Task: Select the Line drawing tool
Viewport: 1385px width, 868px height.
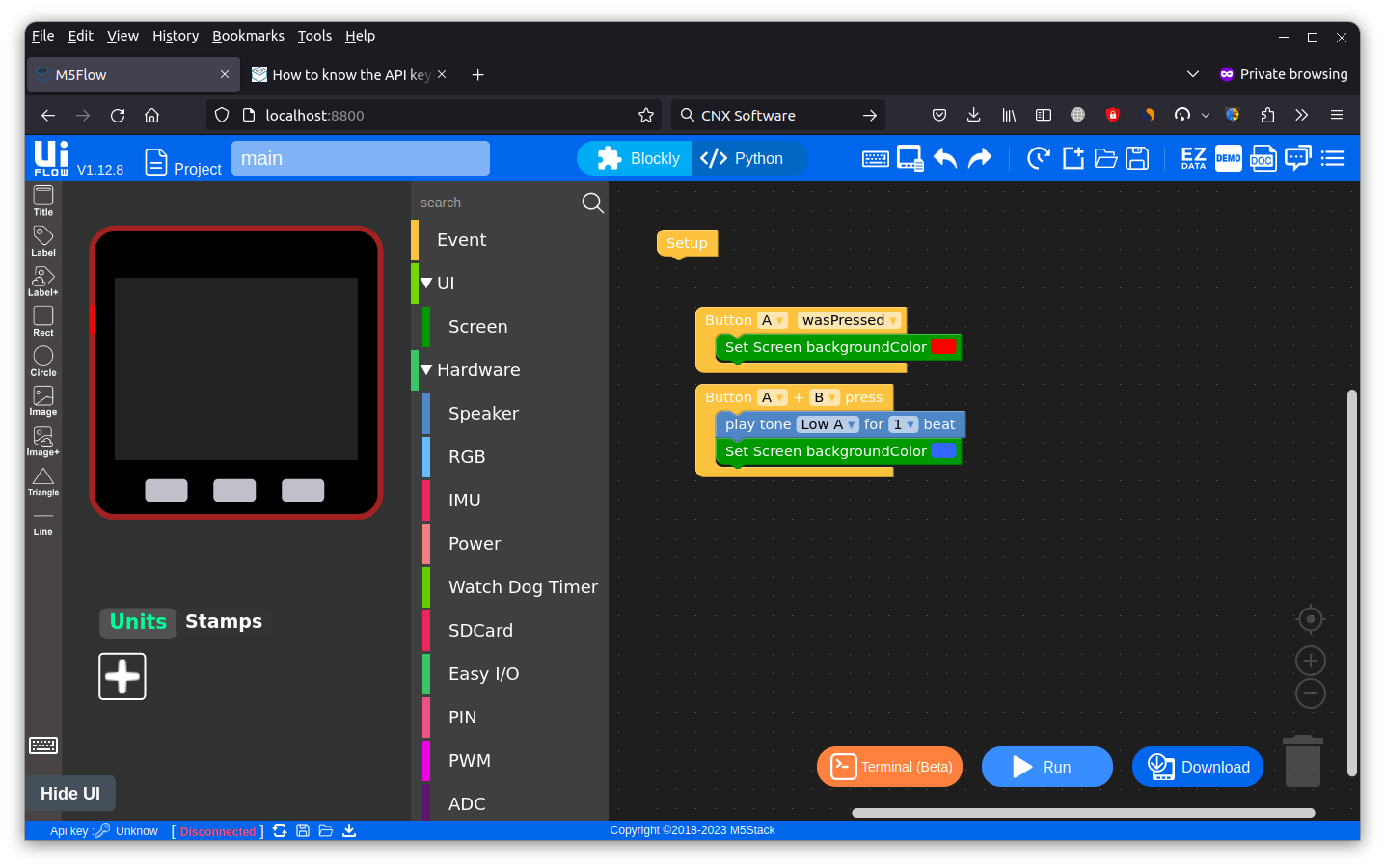Action: (43, 523)
